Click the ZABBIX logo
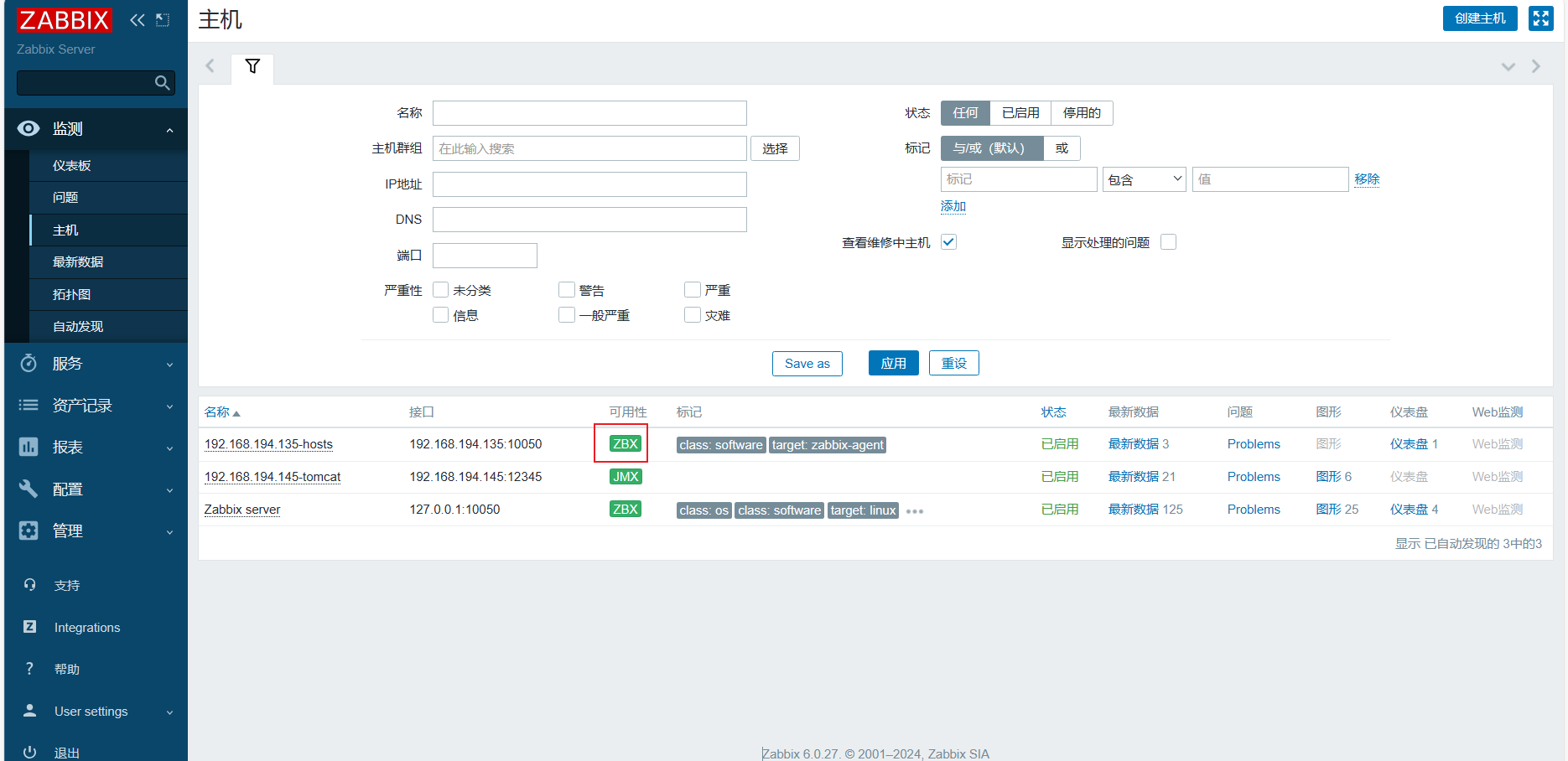1568x761 pixels. pyautogui.click(x=64, y=20)
